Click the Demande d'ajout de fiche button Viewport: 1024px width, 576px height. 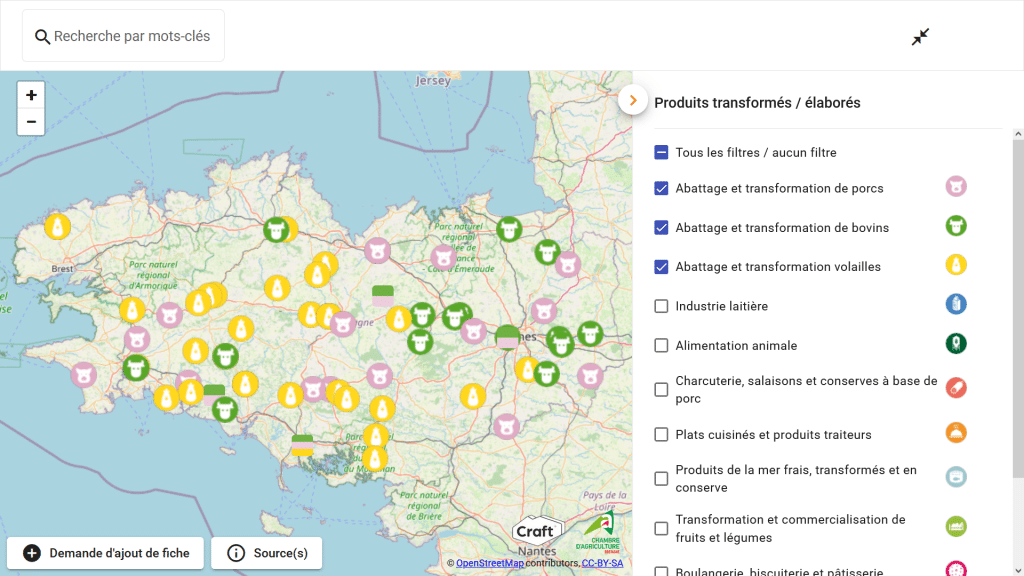pyautogui.click(x=105, y=553)
